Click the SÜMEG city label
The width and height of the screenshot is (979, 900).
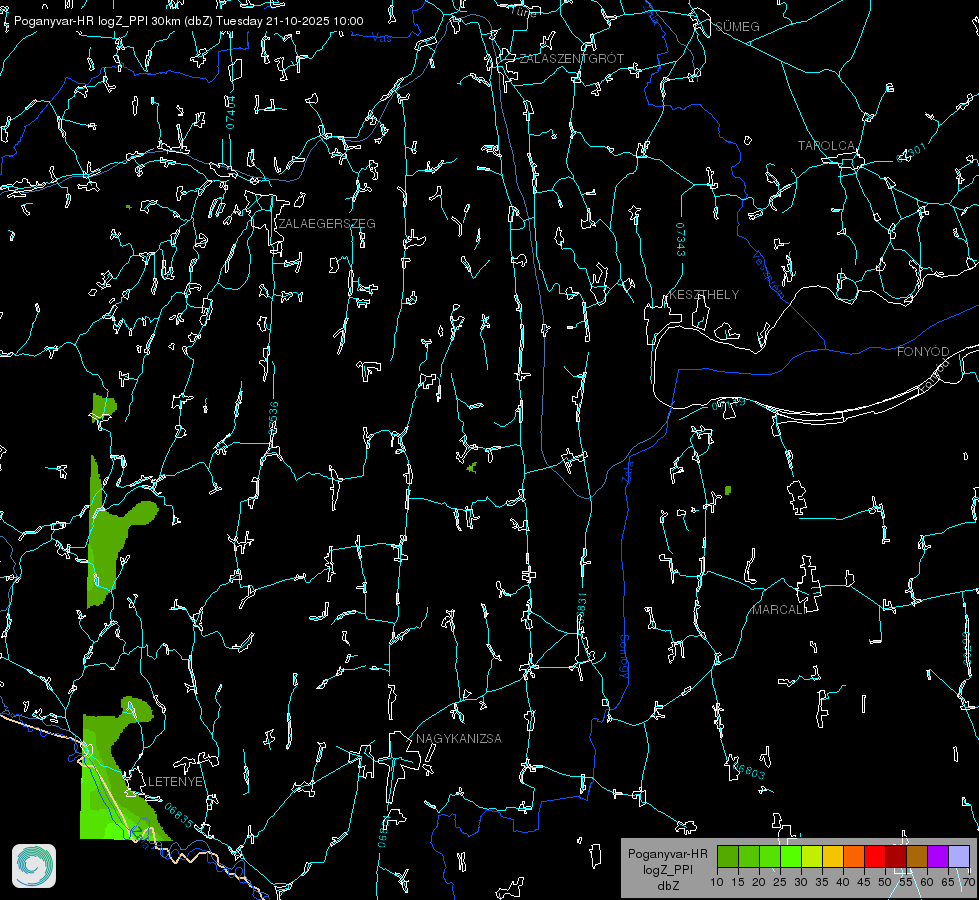[737, 26]
